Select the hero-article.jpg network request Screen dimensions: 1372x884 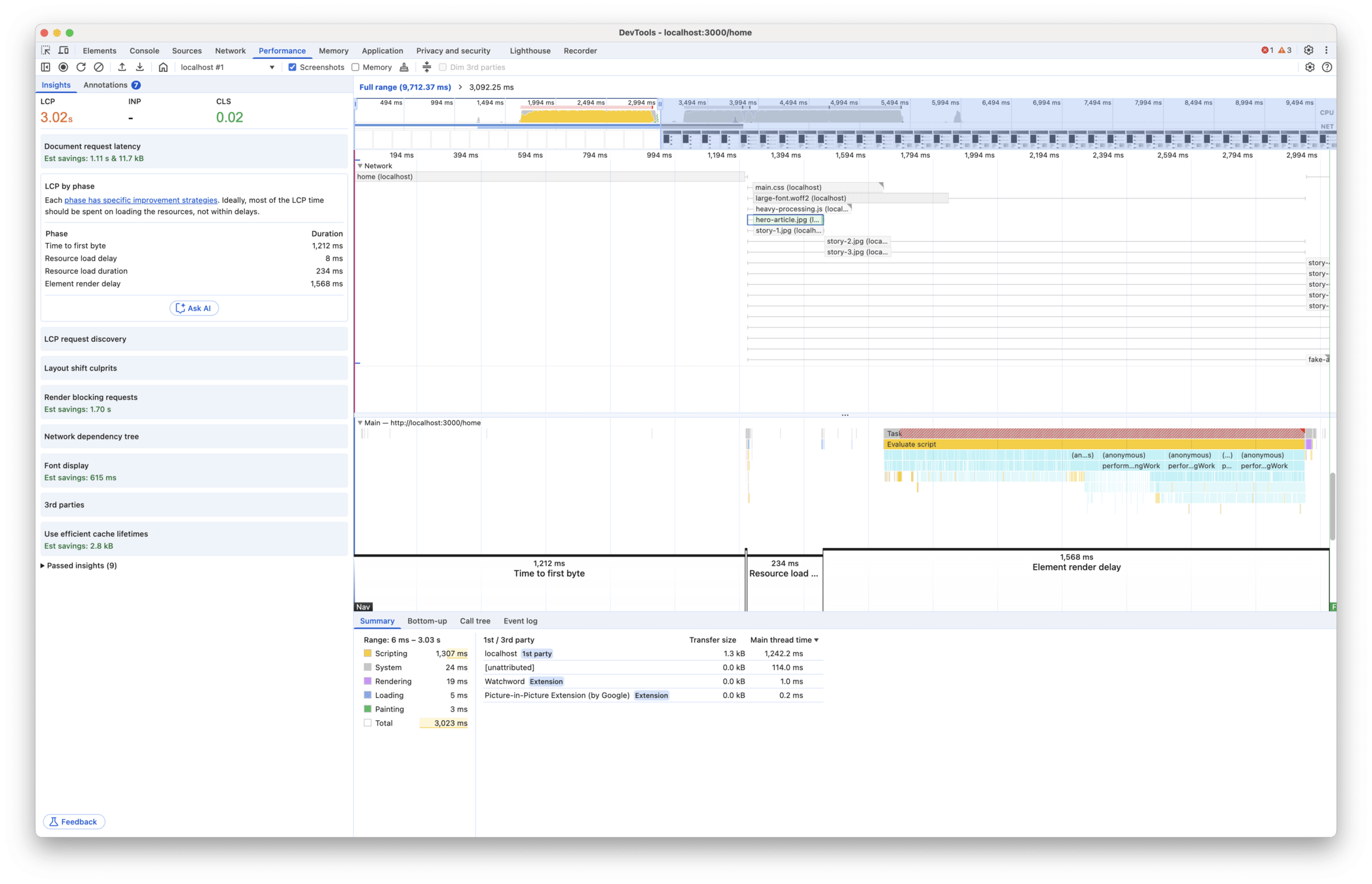[x=785, y=220]
